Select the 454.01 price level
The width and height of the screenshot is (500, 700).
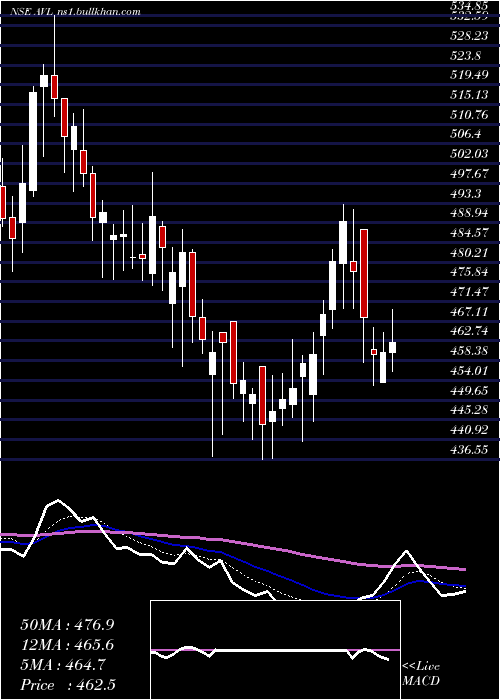469,371
